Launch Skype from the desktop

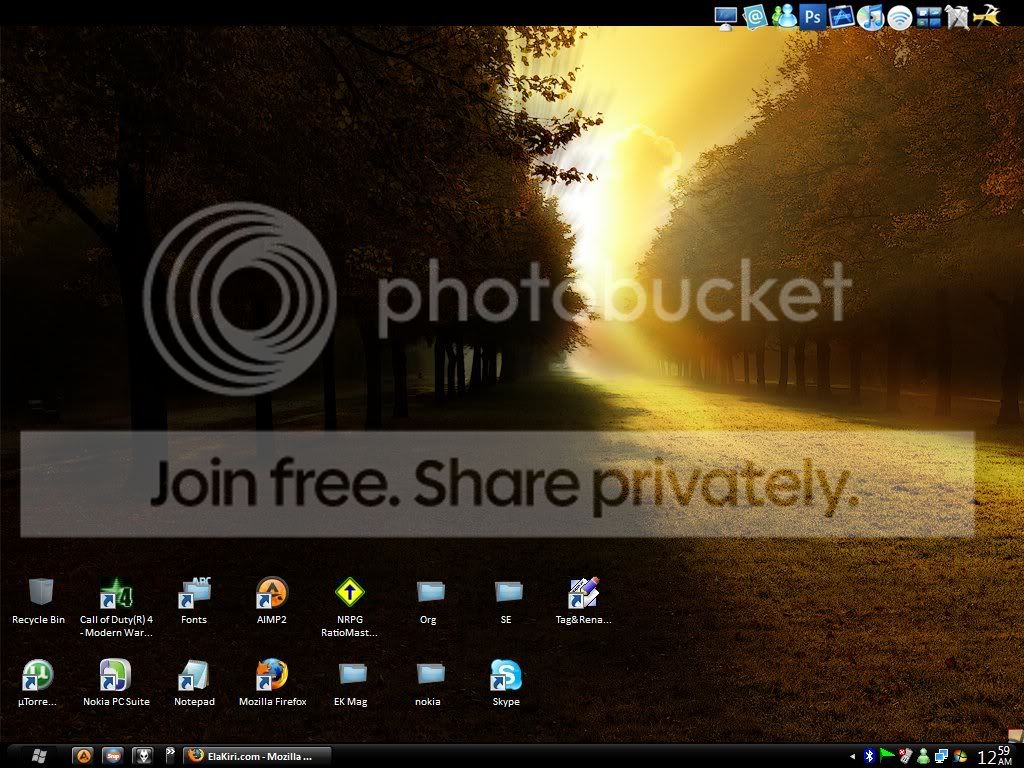(x=506, y=683)
